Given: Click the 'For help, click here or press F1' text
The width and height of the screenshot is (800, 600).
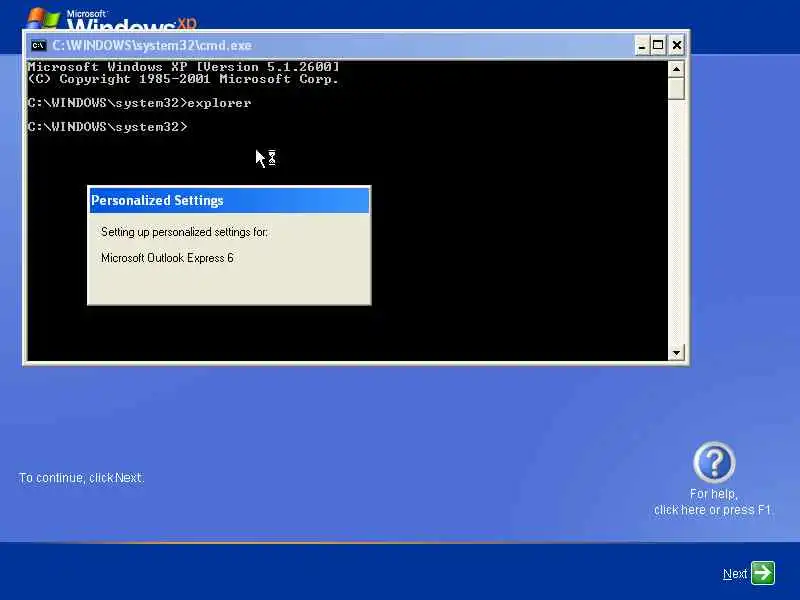Looking at the screenshot, I should tap(713, 502).
